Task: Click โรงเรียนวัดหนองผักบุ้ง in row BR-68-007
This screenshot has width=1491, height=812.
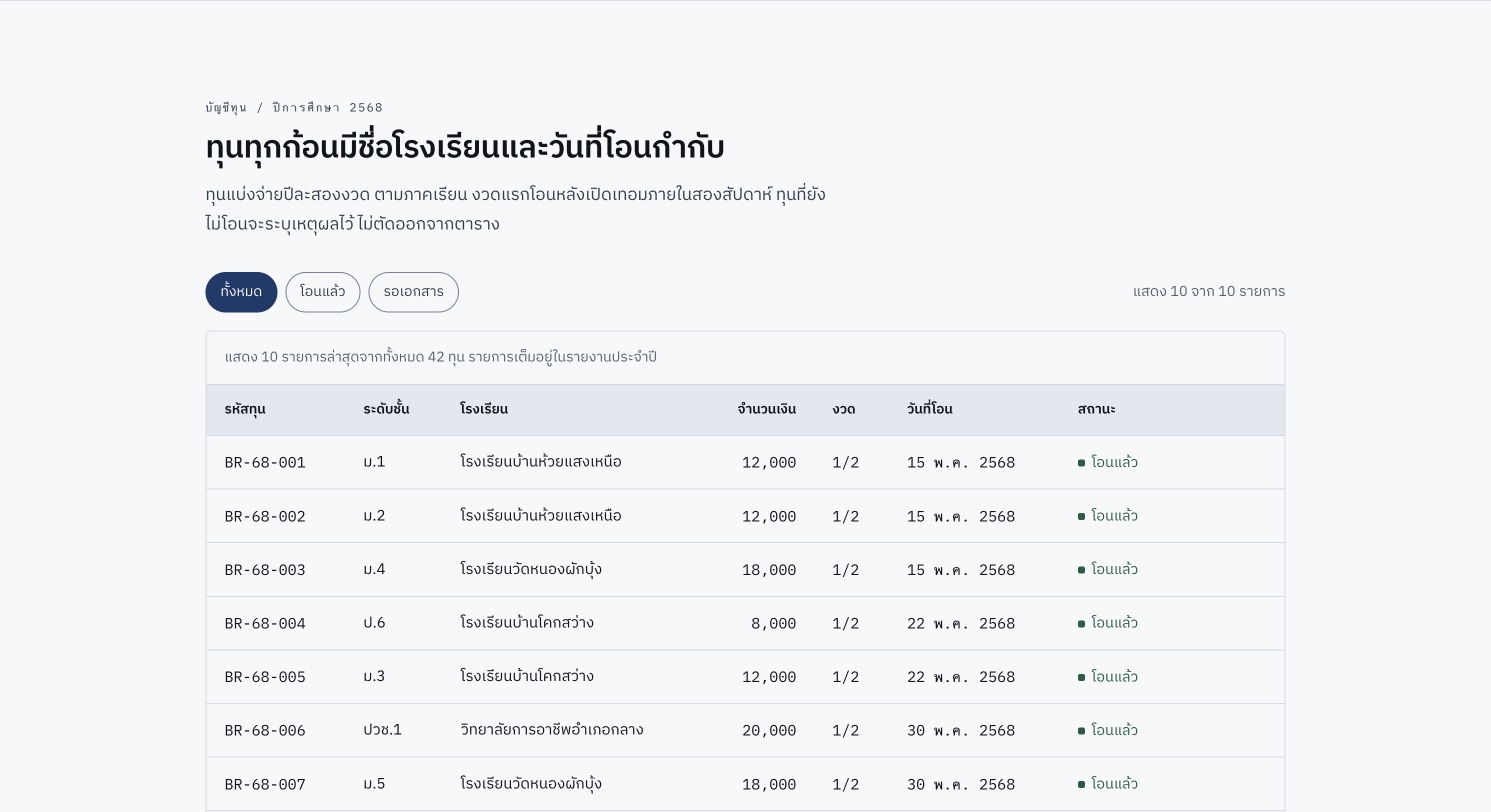Action: 531,784
